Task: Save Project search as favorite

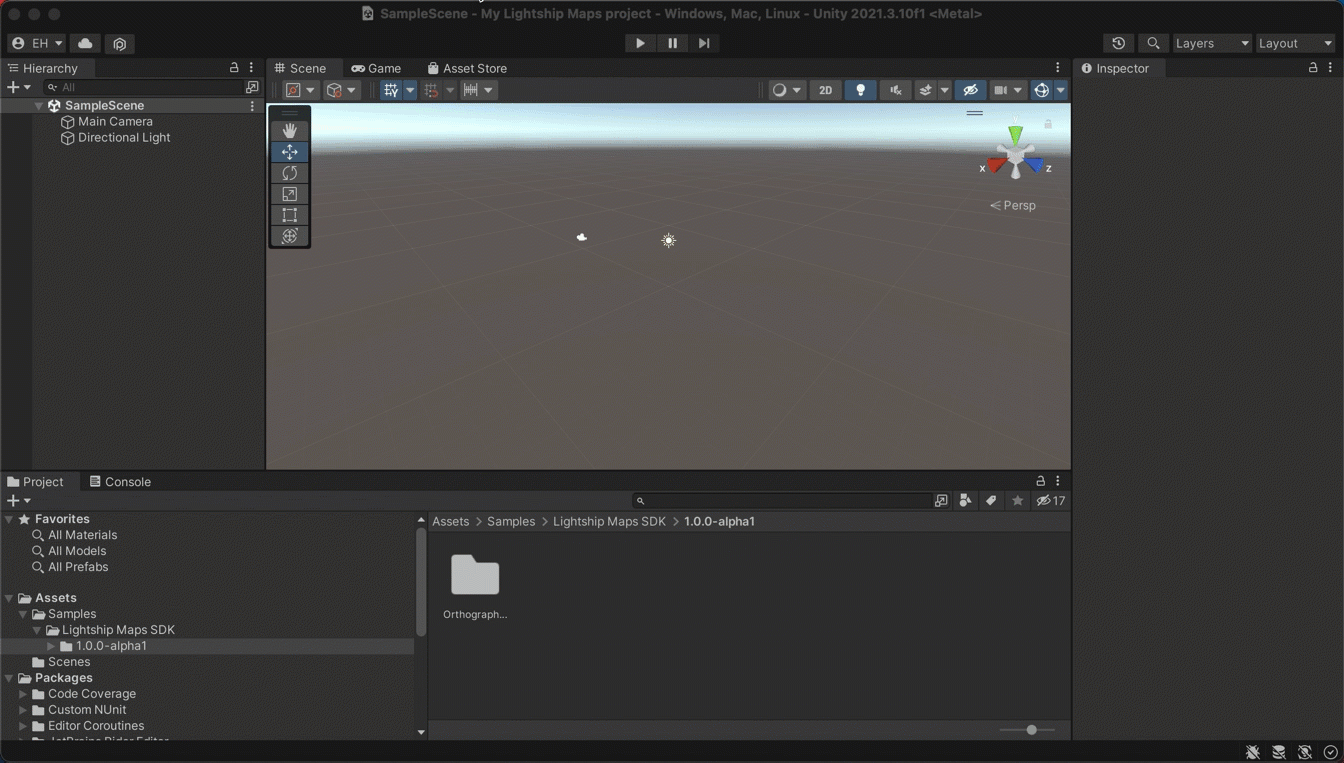Action: [x=1017, y=501]
